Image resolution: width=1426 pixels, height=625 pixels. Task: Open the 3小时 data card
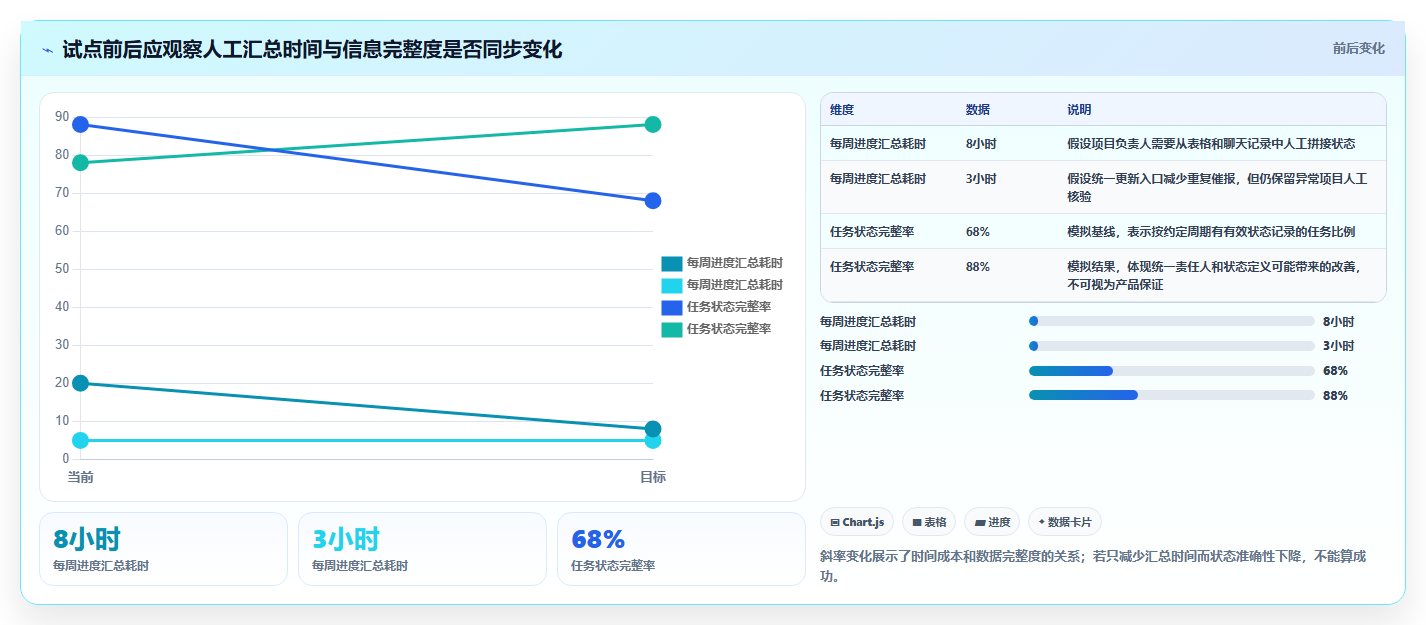(x=422, y=549)
